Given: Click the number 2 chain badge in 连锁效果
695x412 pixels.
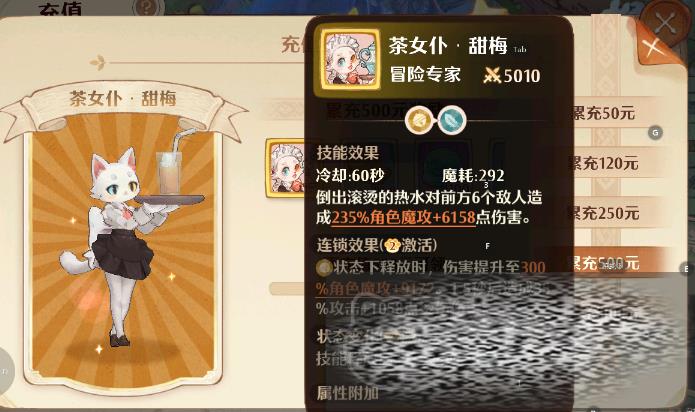Looking at the screenshot, I should pos(392,245).
